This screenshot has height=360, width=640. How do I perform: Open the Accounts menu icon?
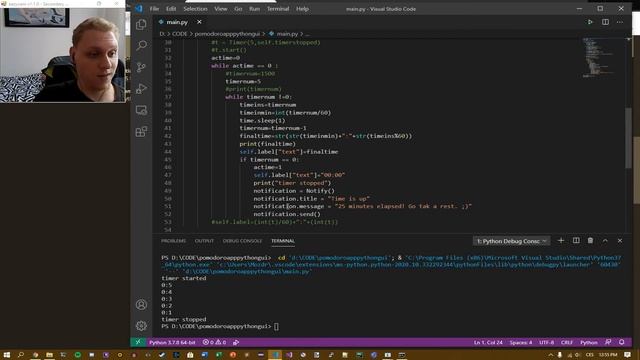tap(141, 304)
